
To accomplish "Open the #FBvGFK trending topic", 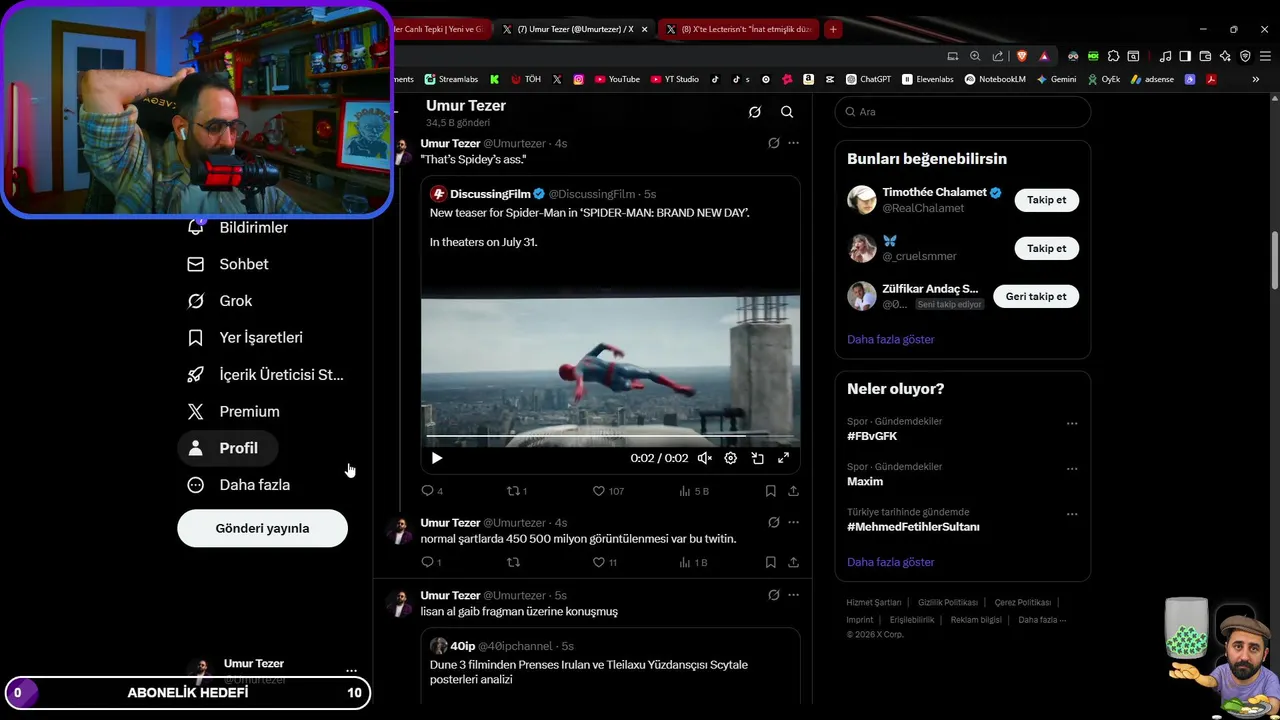I will coord(872,436).
